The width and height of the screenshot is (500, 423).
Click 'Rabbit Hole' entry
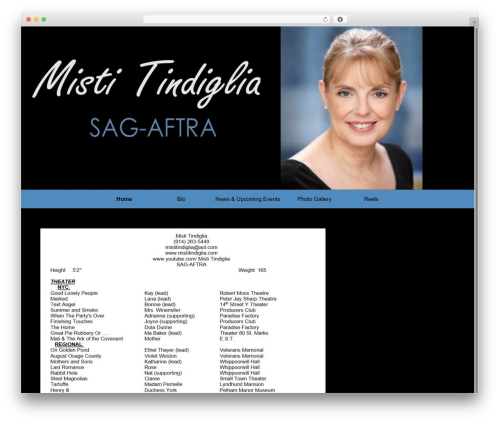(64, 373)
